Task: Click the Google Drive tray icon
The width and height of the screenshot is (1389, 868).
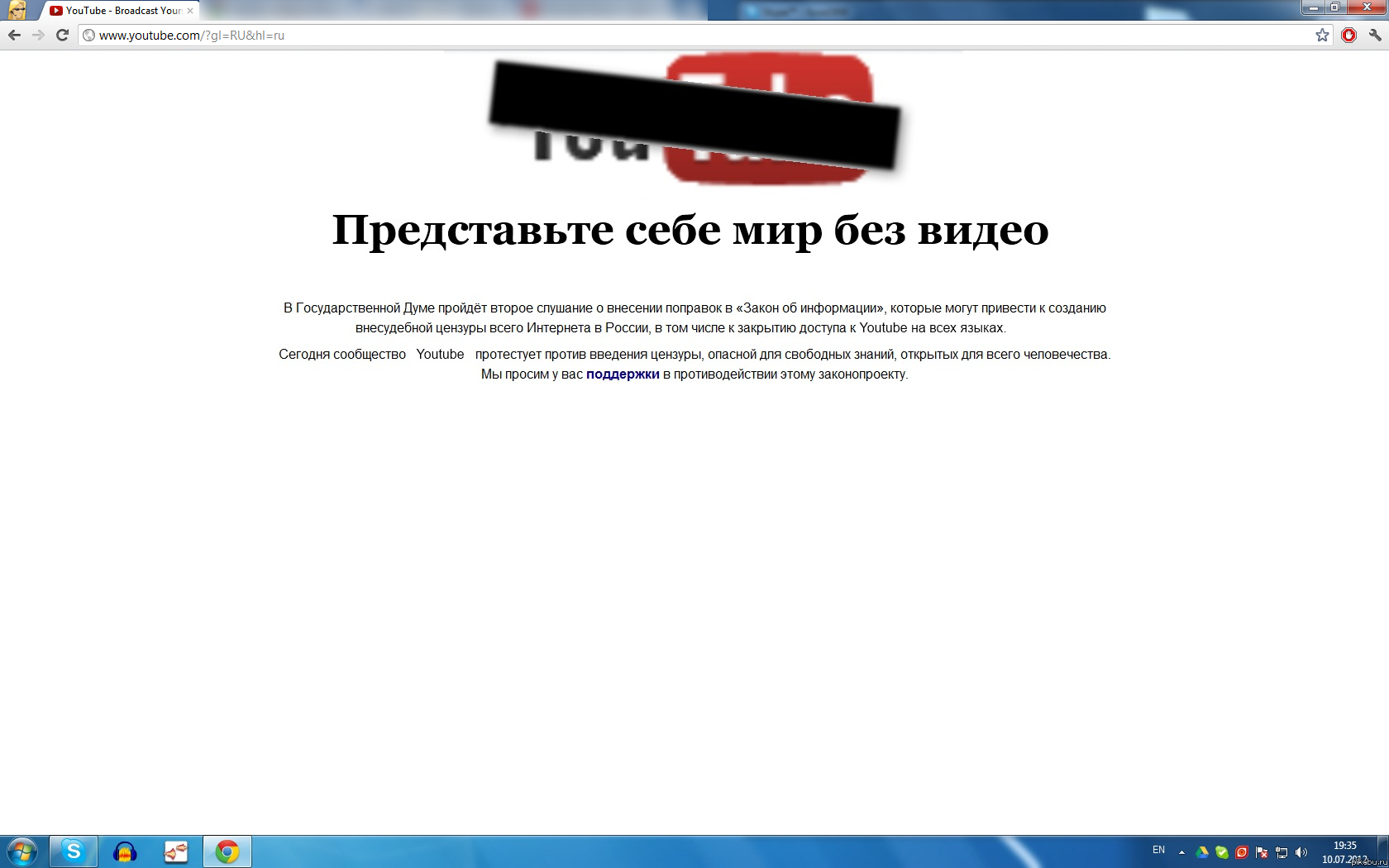Action: pos(1201,851)
